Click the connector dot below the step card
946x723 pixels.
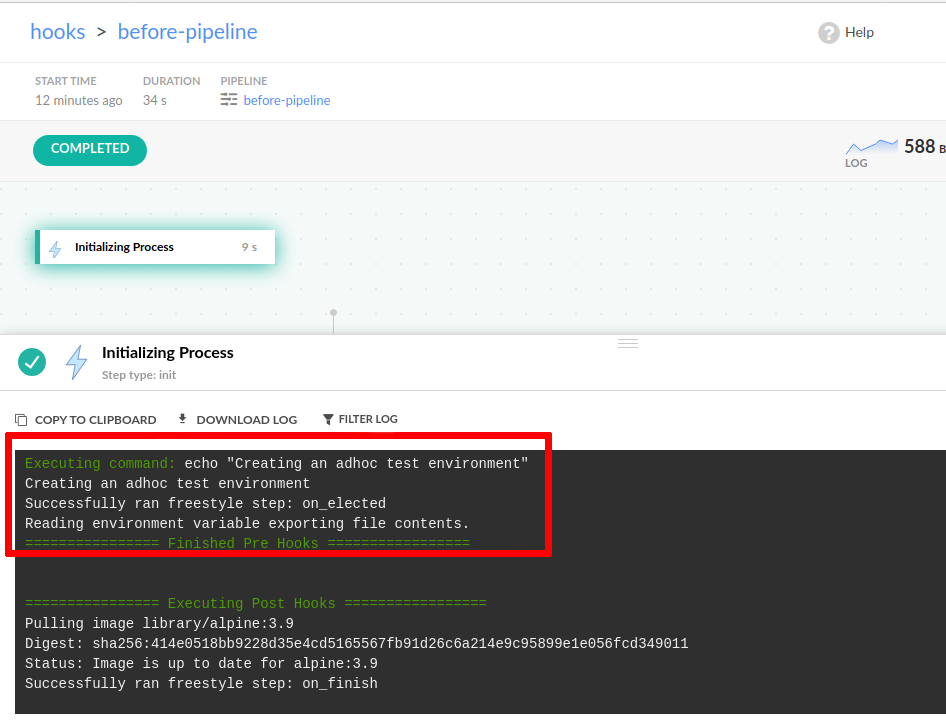333,313
